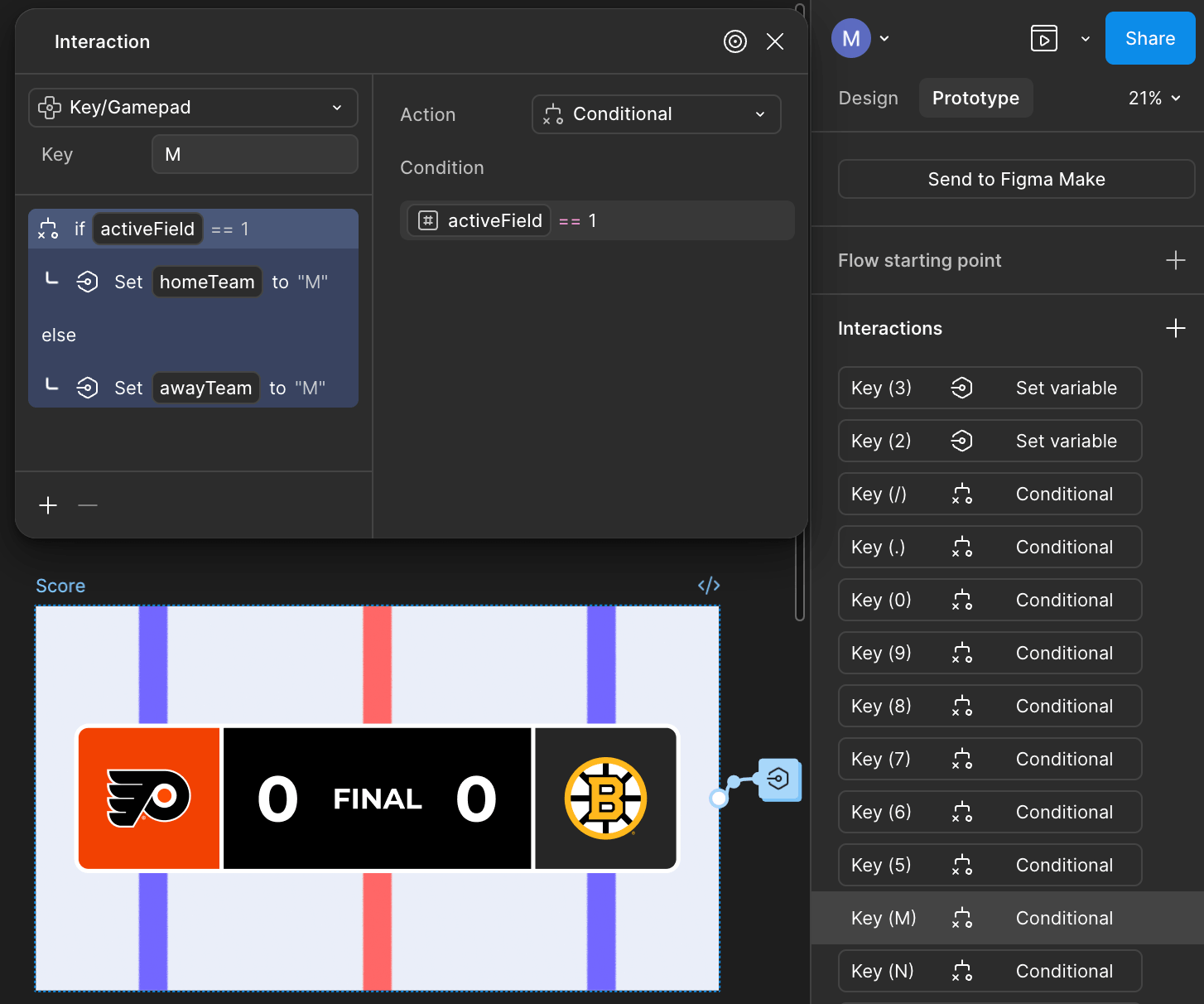Viewport: 1204px width, 1004px height.
Task: Select the Key (.) Conditional interaction
Action: tap(990, 547)
